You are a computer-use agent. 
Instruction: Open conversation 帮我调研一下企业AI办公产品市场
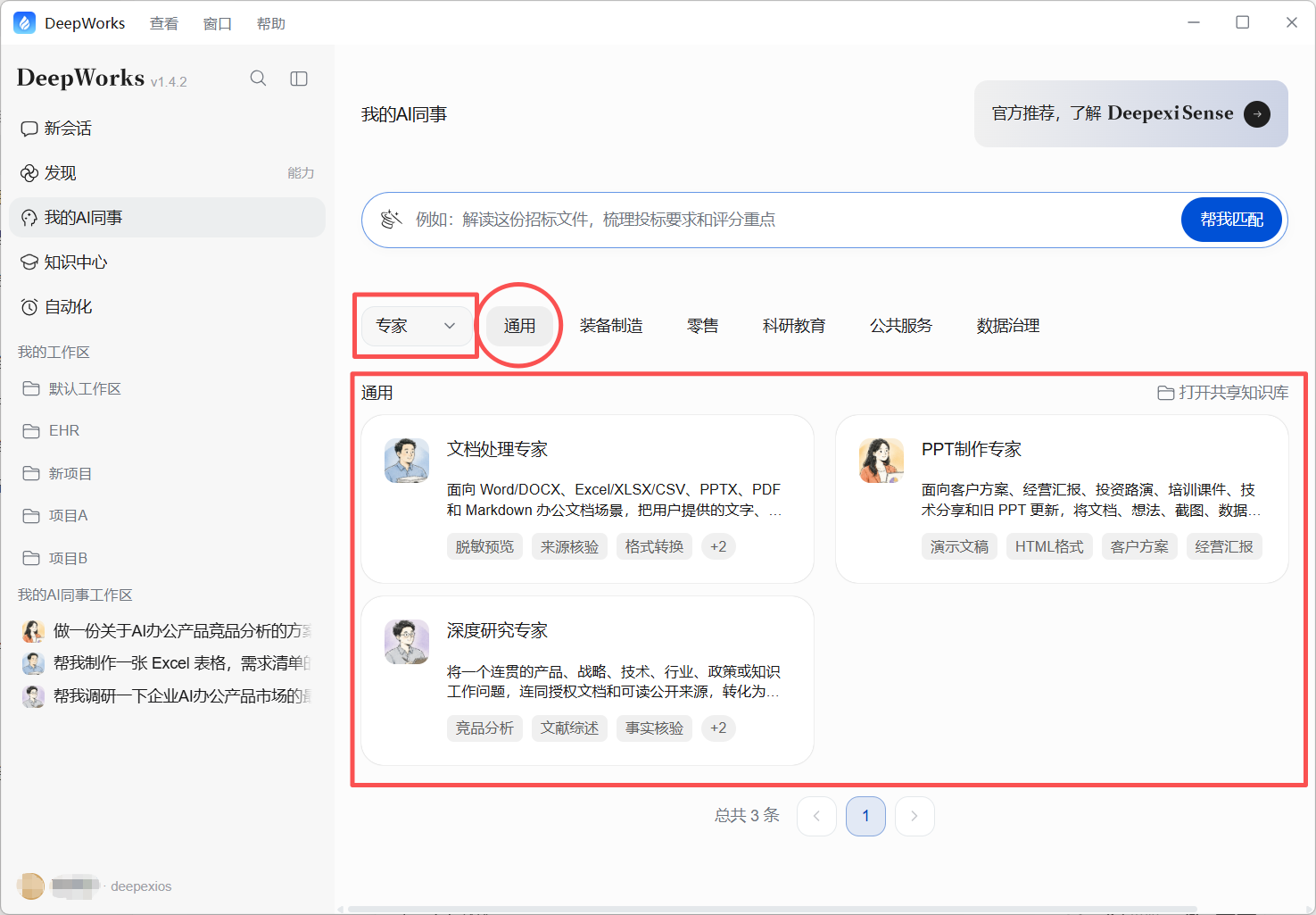pos(167,696)
